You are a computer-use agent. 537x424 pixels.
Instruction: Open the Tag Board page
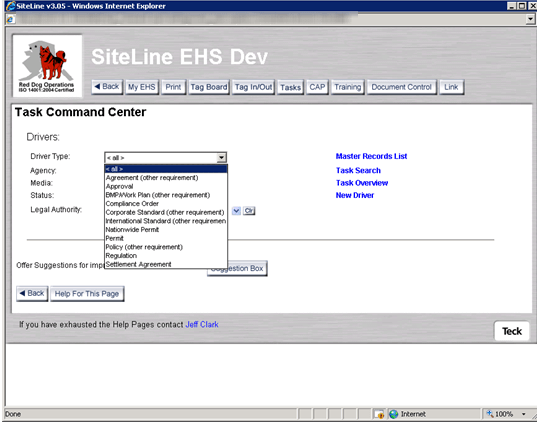click(x=209, y=87)
